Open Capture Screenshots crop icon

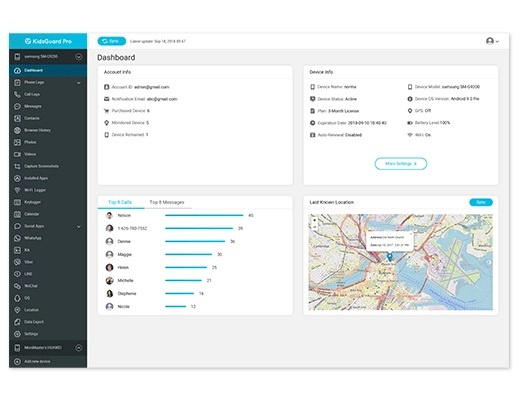pos(17,166)
